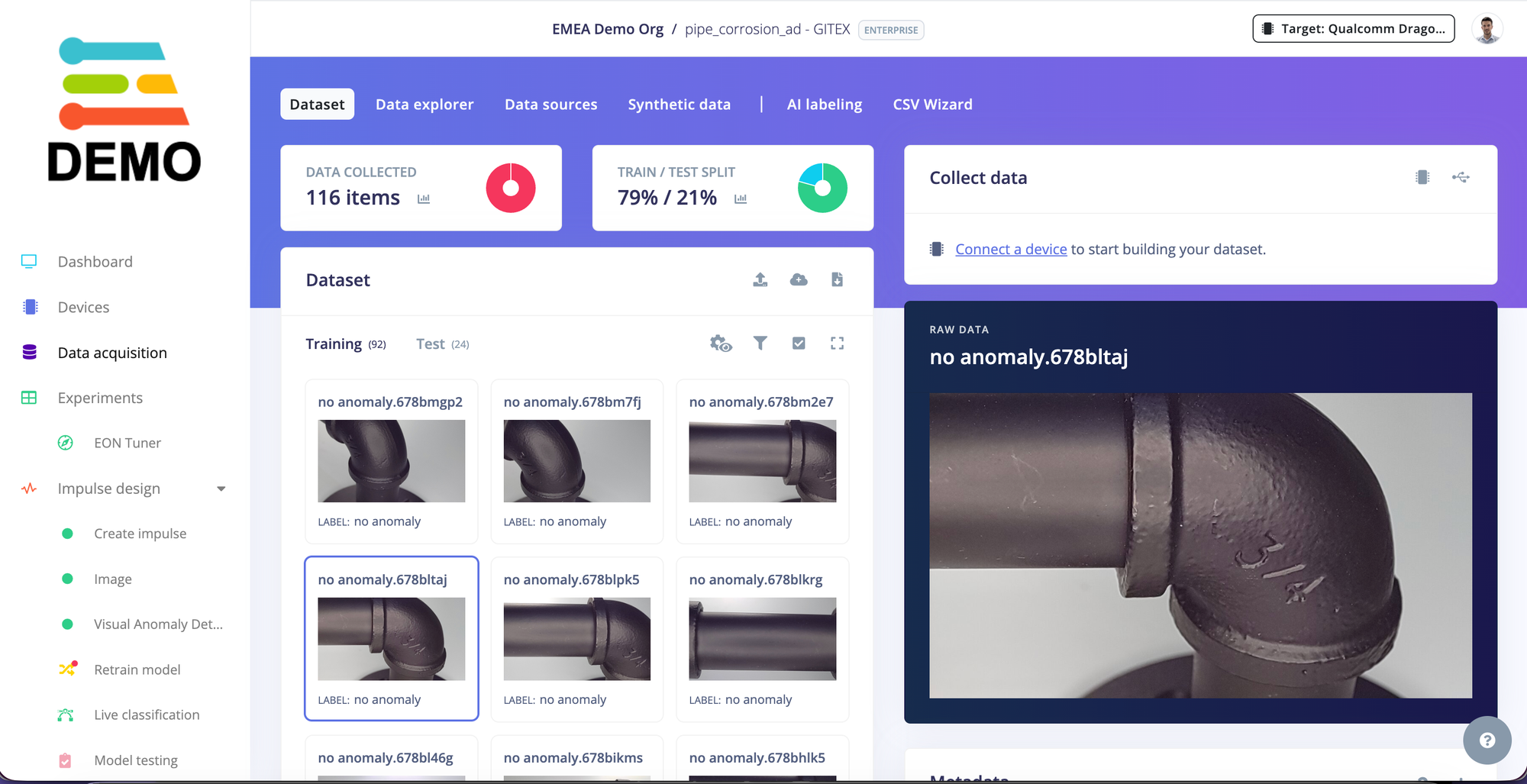Select sample no anomaly.678bhlk5
The width and height of the screenshot is (1527, 784).
pyautogui.click(x=762, y=759)
